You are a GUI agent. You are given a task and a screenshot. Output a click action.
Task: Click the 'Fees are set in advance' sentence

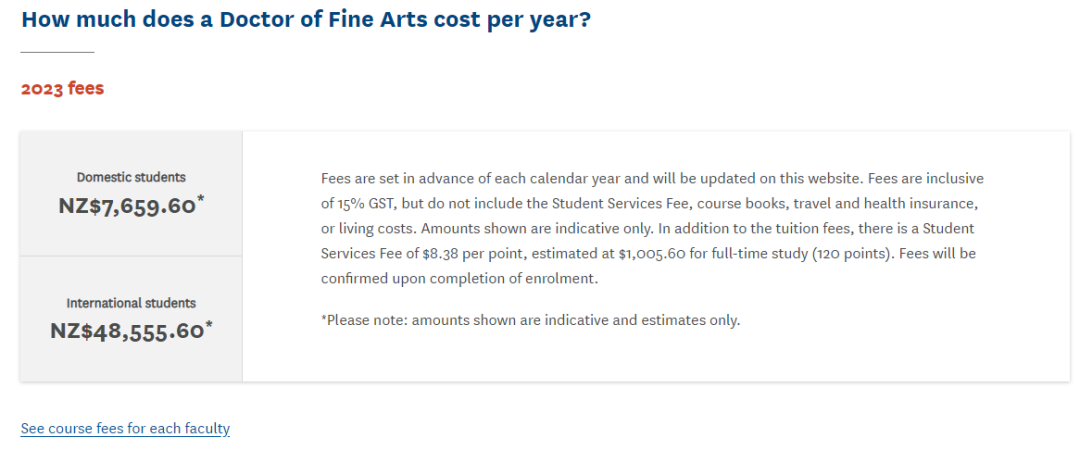(x=591, y=179)
